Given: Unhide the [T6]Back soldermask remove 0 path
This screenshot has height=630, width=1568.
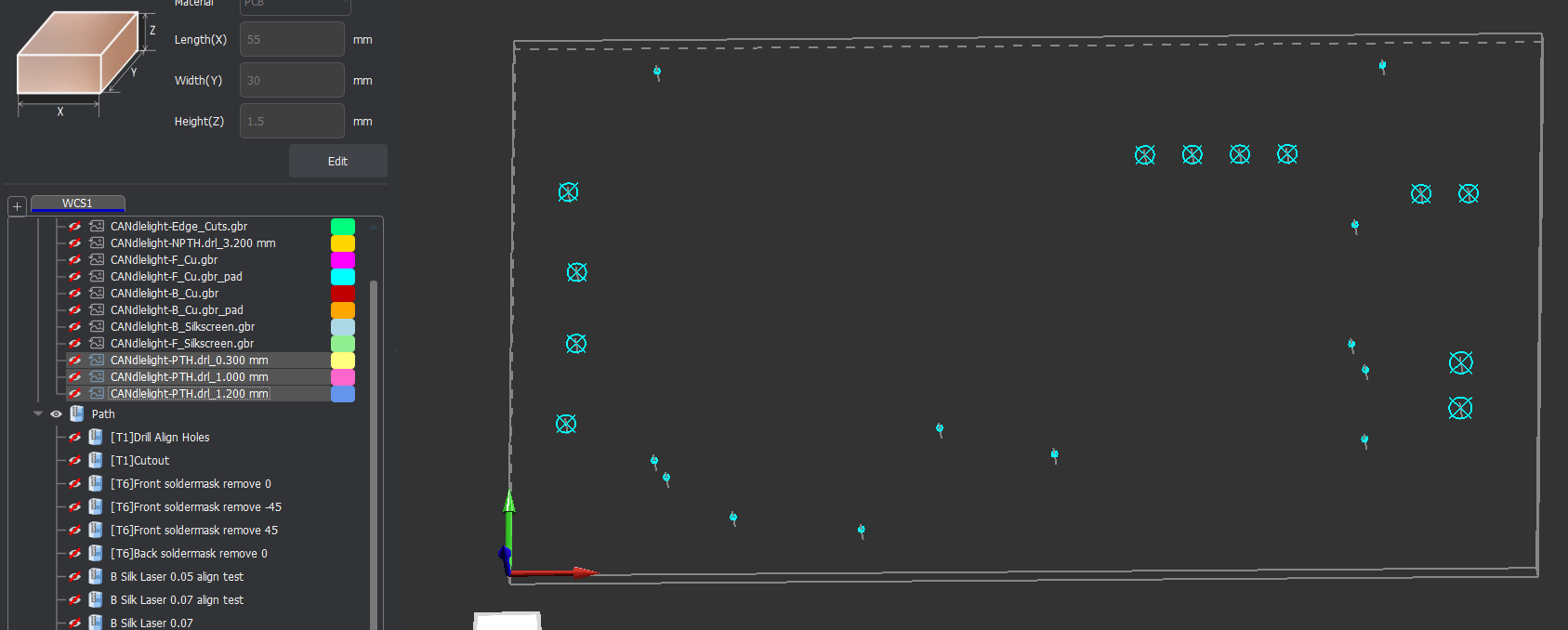Looking at the screenshot, I should click(x=75, y=553).
